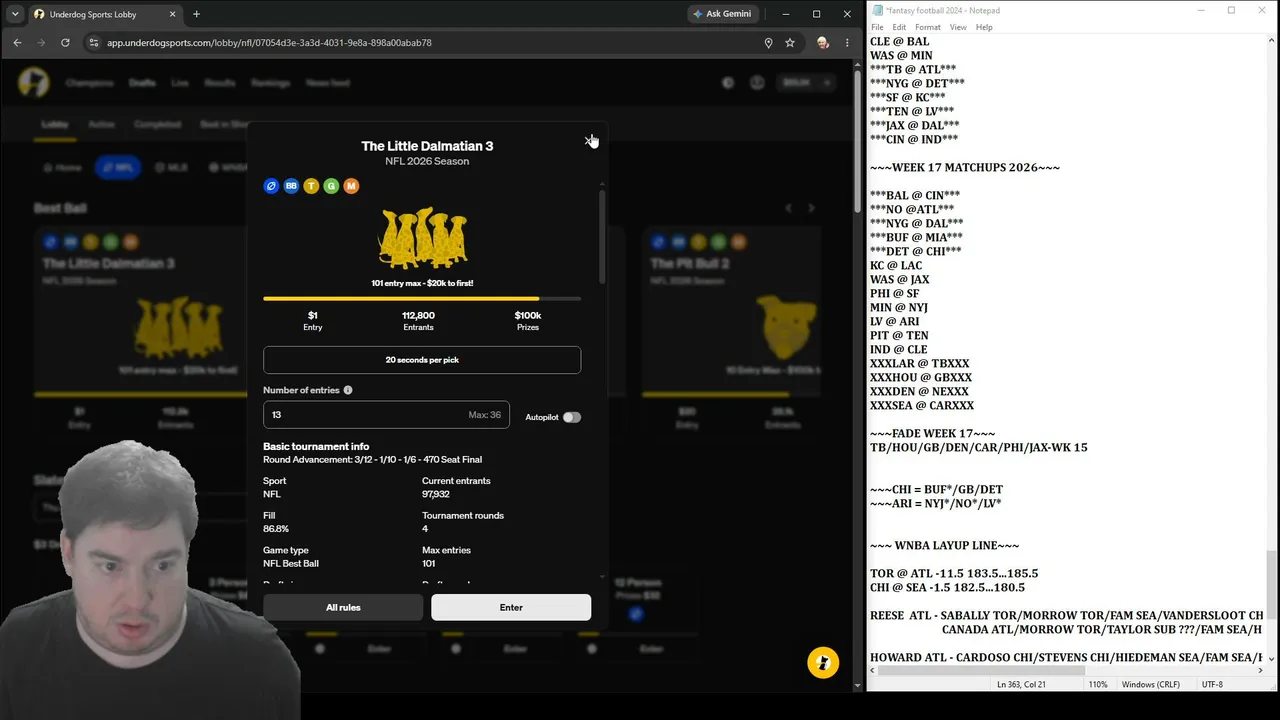This screenshot has height=720, width=1280.
Task: Click the Number of entries input field
Action: click(386, 415)
